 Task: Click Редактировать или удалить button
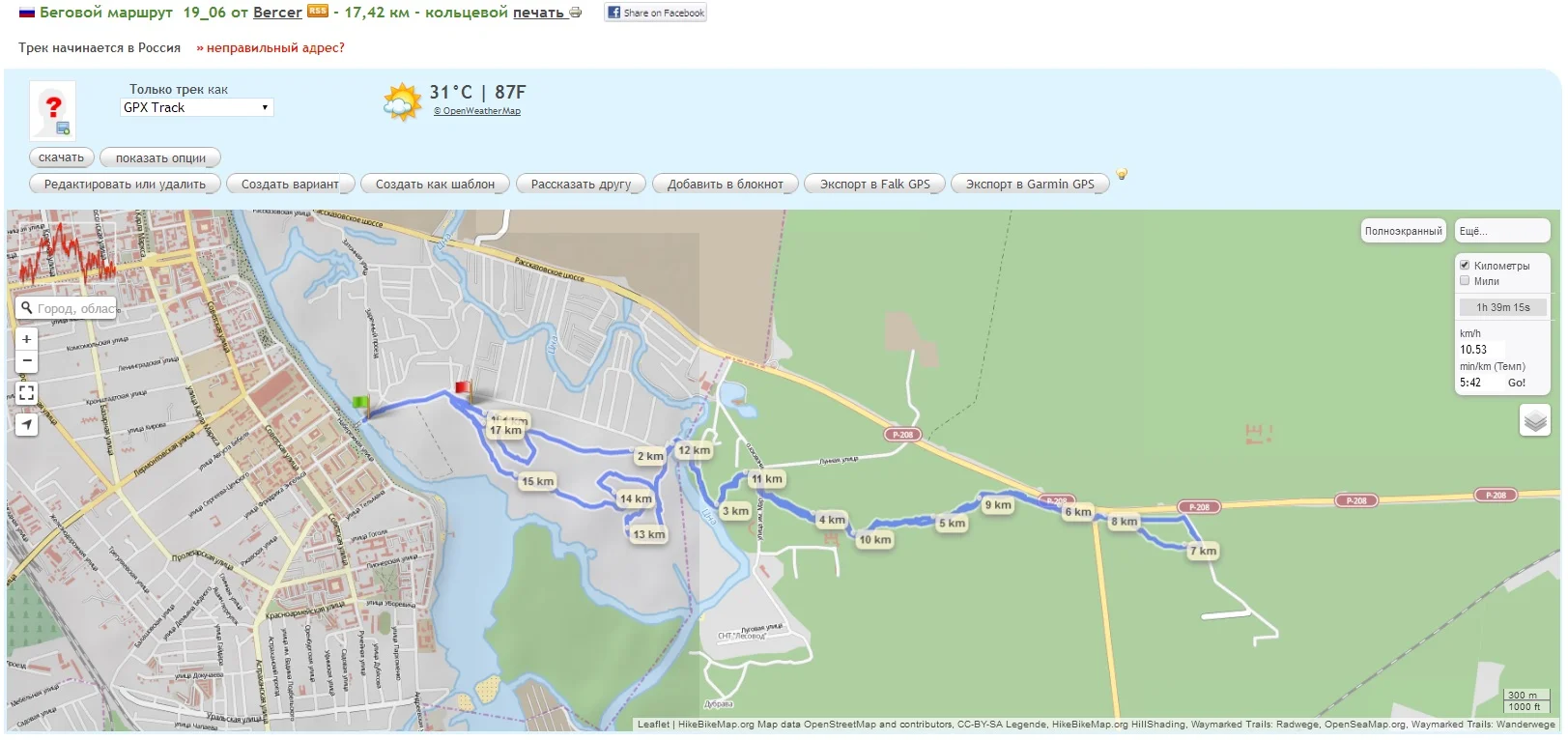click(126, 184)
